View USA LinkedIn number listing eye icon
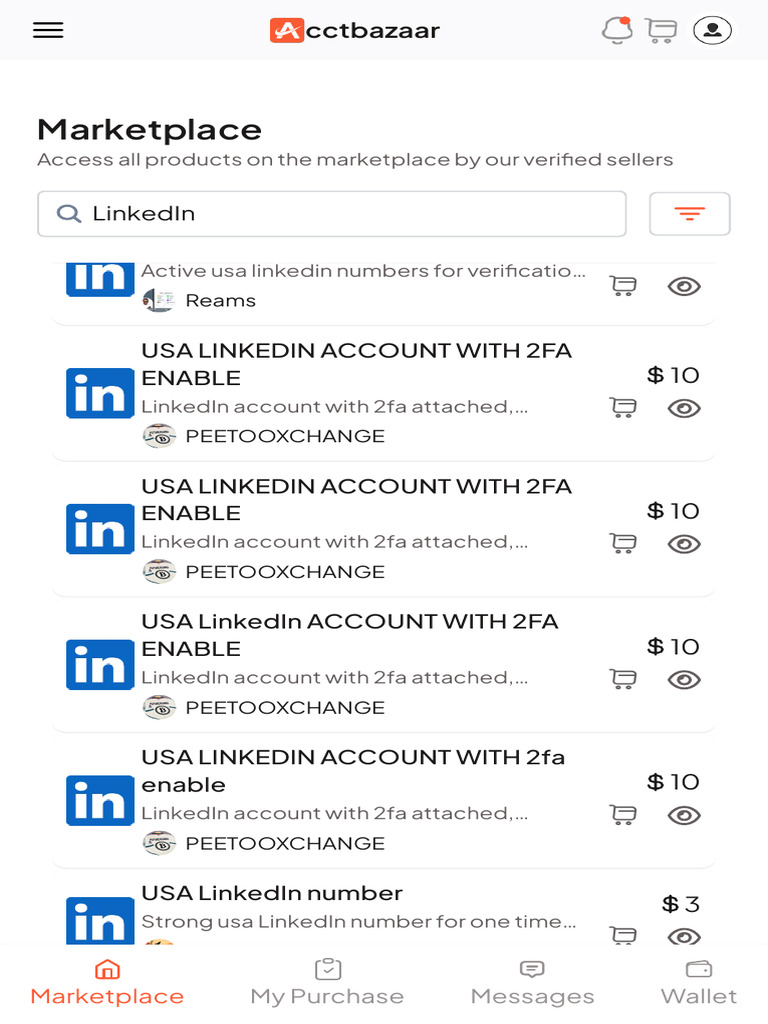 (x=684, y=936)
